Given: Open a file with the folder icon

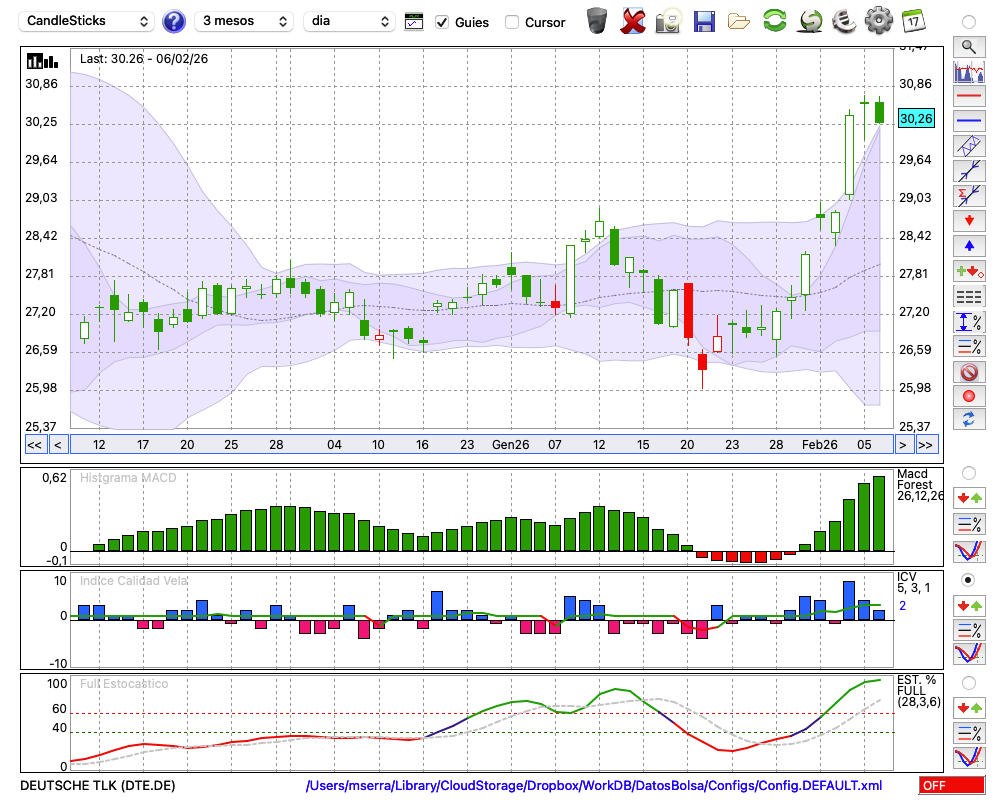Looking at the screenshot, I should pyautogui.click(x=739, y=22).
